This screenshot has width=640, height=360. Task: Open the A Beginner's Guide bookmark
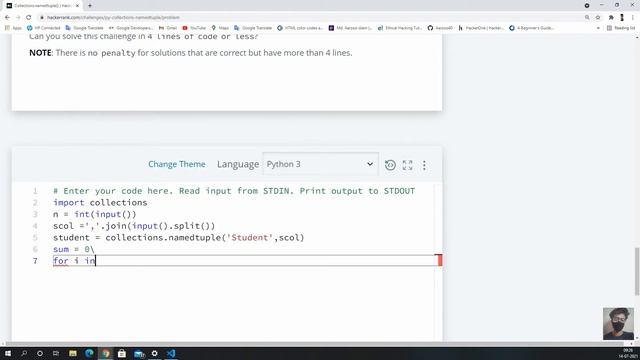click(531, 28)
